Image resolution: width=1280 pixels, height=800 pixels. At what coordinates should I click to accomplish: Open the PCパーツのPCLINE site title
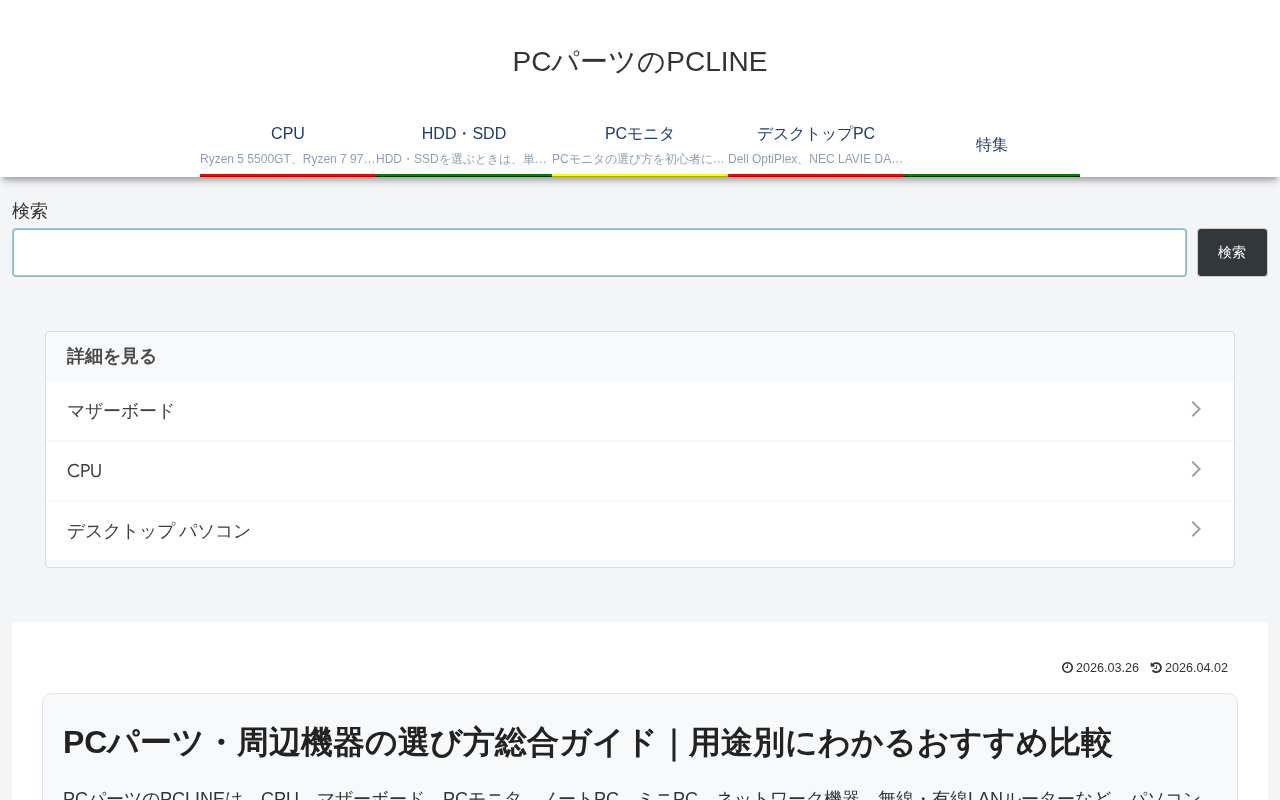point(640,61)
